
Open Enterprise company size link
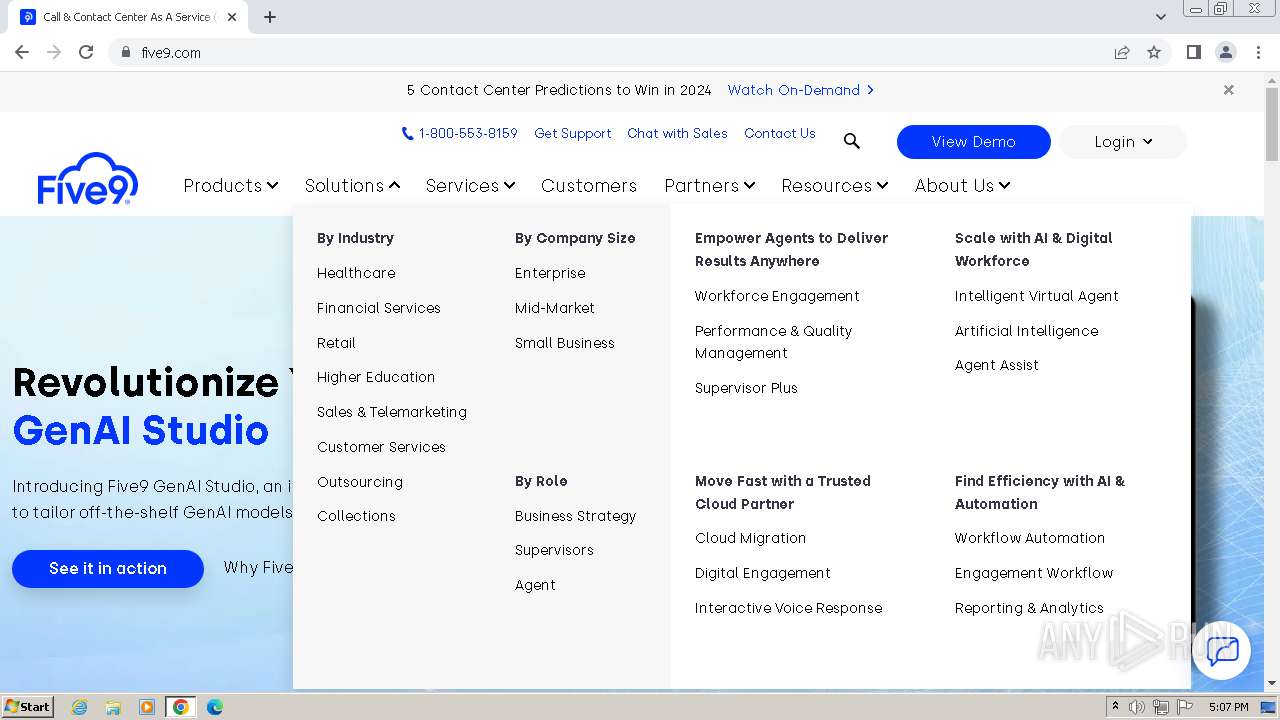click(x=550, y=273)
